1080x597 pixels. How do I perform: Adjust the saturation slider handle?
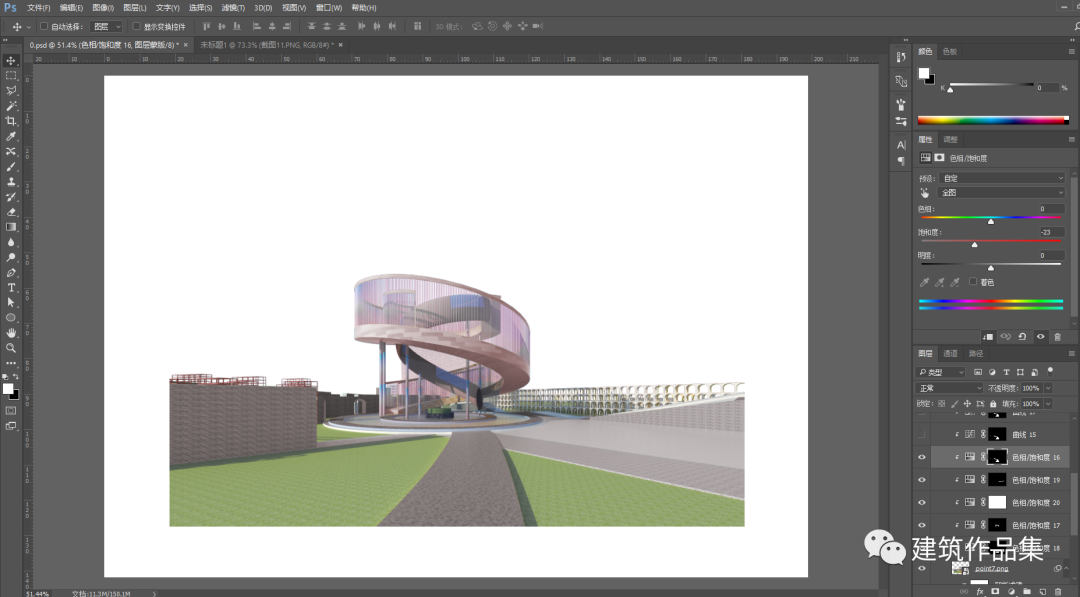point(974,244)
